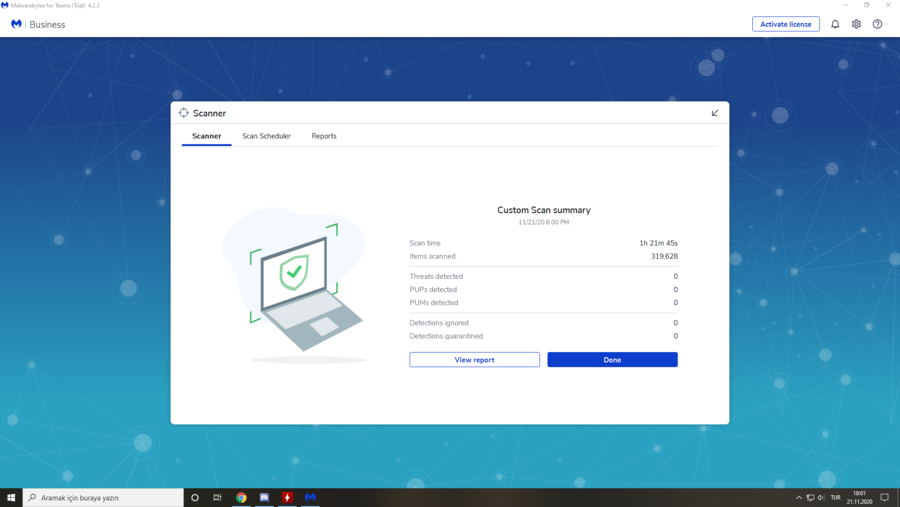This screenshot has height=507, width=900.
Task: Switch to the Reports tab
Action: click(x=324, y=136)
